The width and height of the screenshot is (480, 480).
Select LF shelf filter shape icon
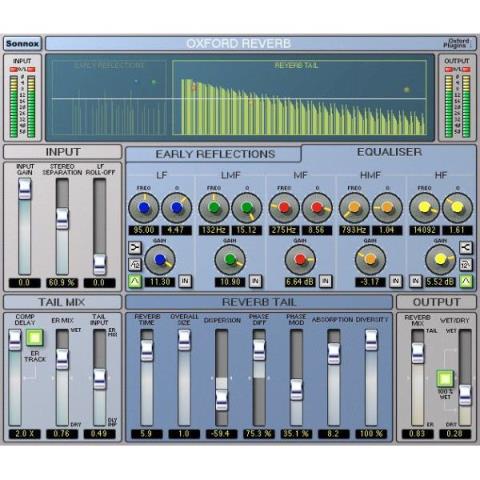coord(135,248)
